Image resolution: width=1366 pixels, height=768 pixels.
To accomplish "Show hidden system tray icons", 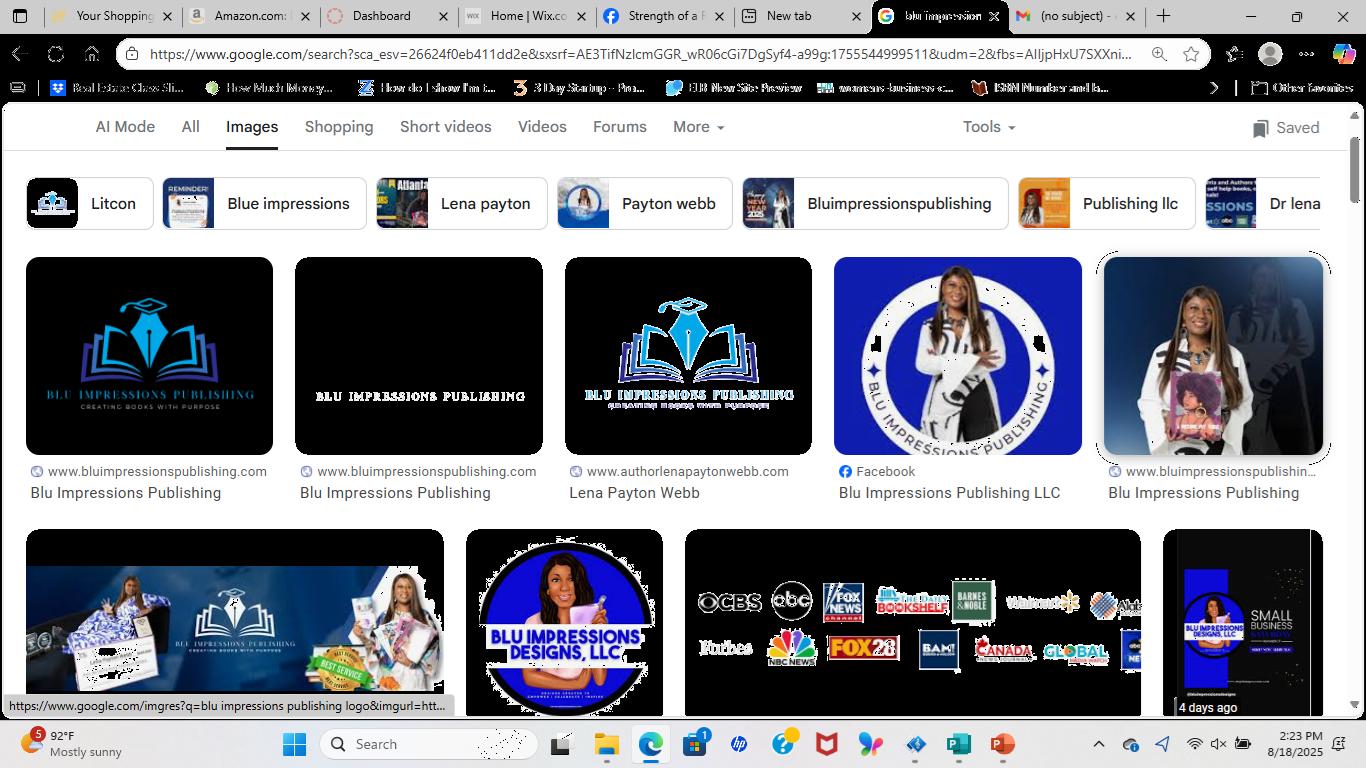I will click(1098, 744).
